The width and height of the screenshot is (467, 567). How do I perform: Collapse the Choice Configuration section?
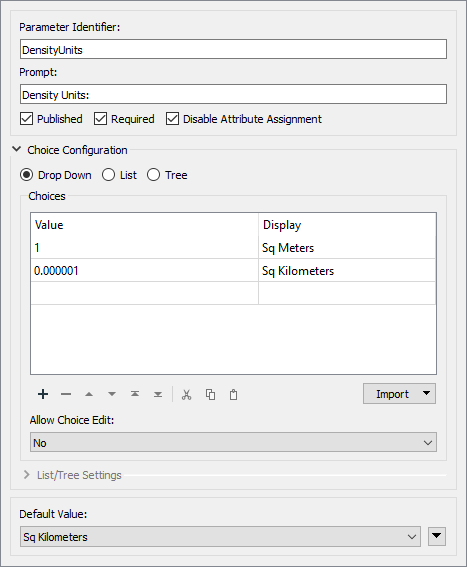(17, 149)
